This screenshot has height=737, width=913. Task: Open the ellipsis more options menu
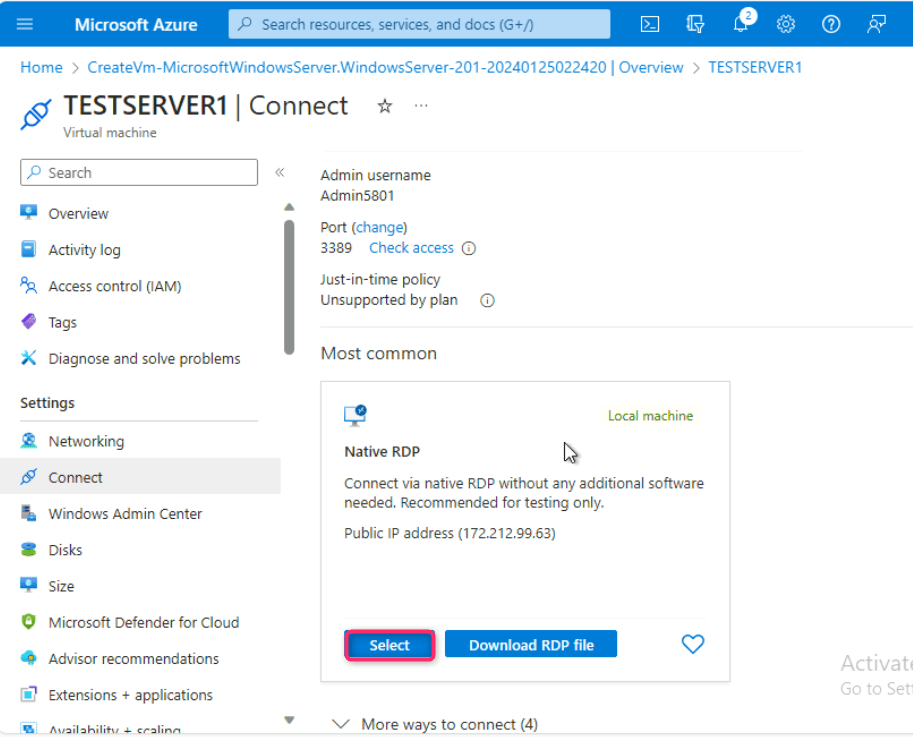421,106
